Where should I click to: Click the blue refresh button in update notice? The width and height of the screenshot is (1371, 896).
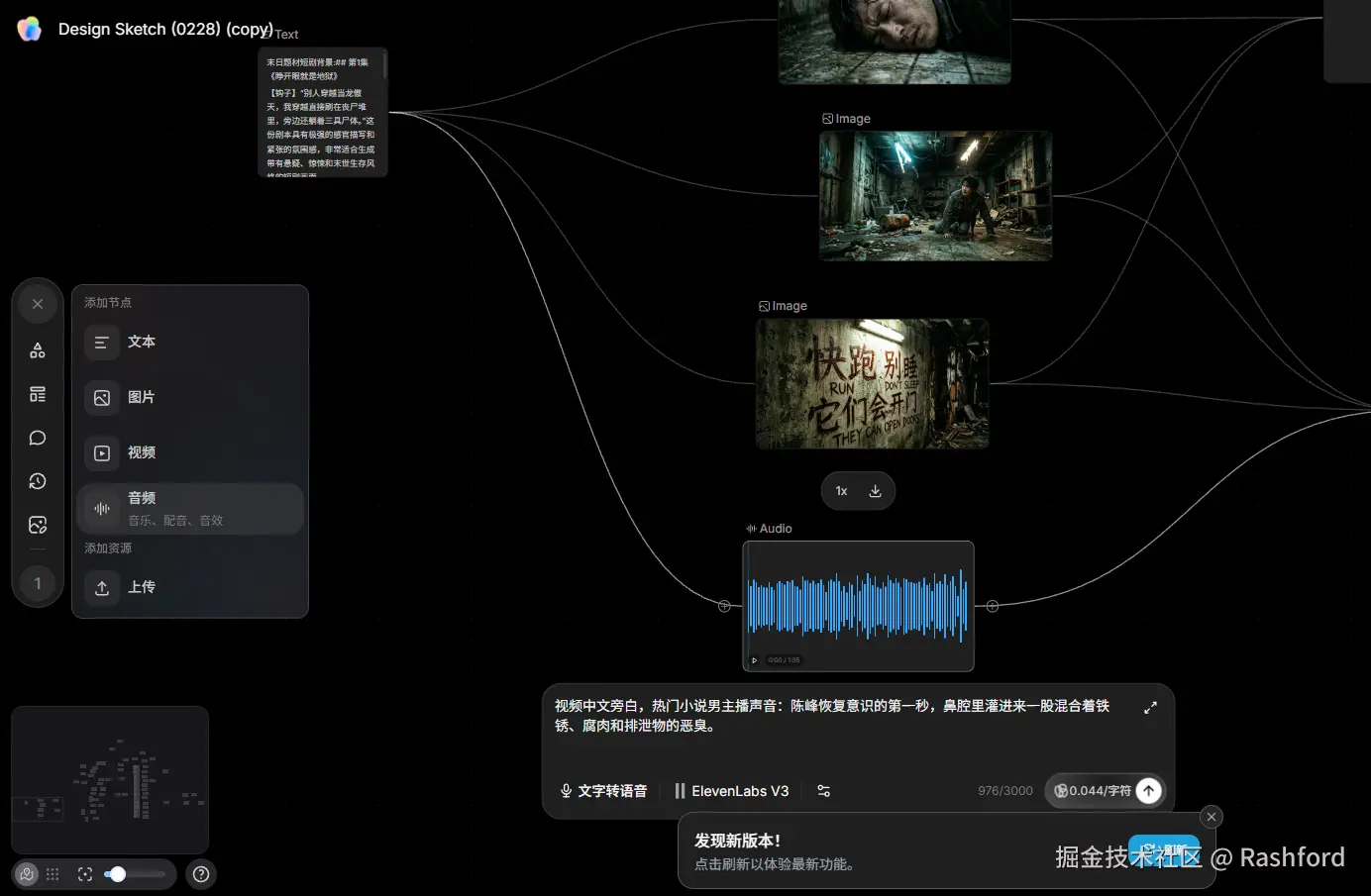[x=1164, y=851]
